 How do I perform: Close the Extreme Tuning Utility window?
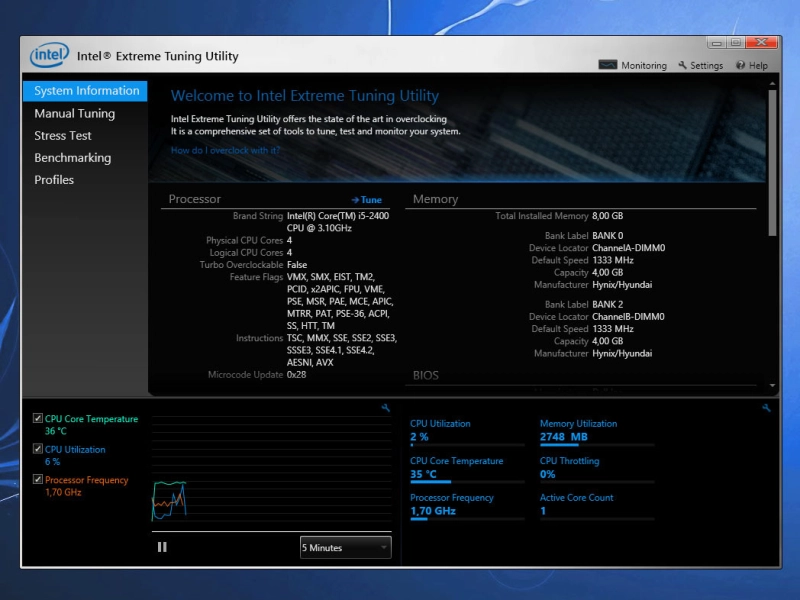pyautogui.click(x=761, y=42)
